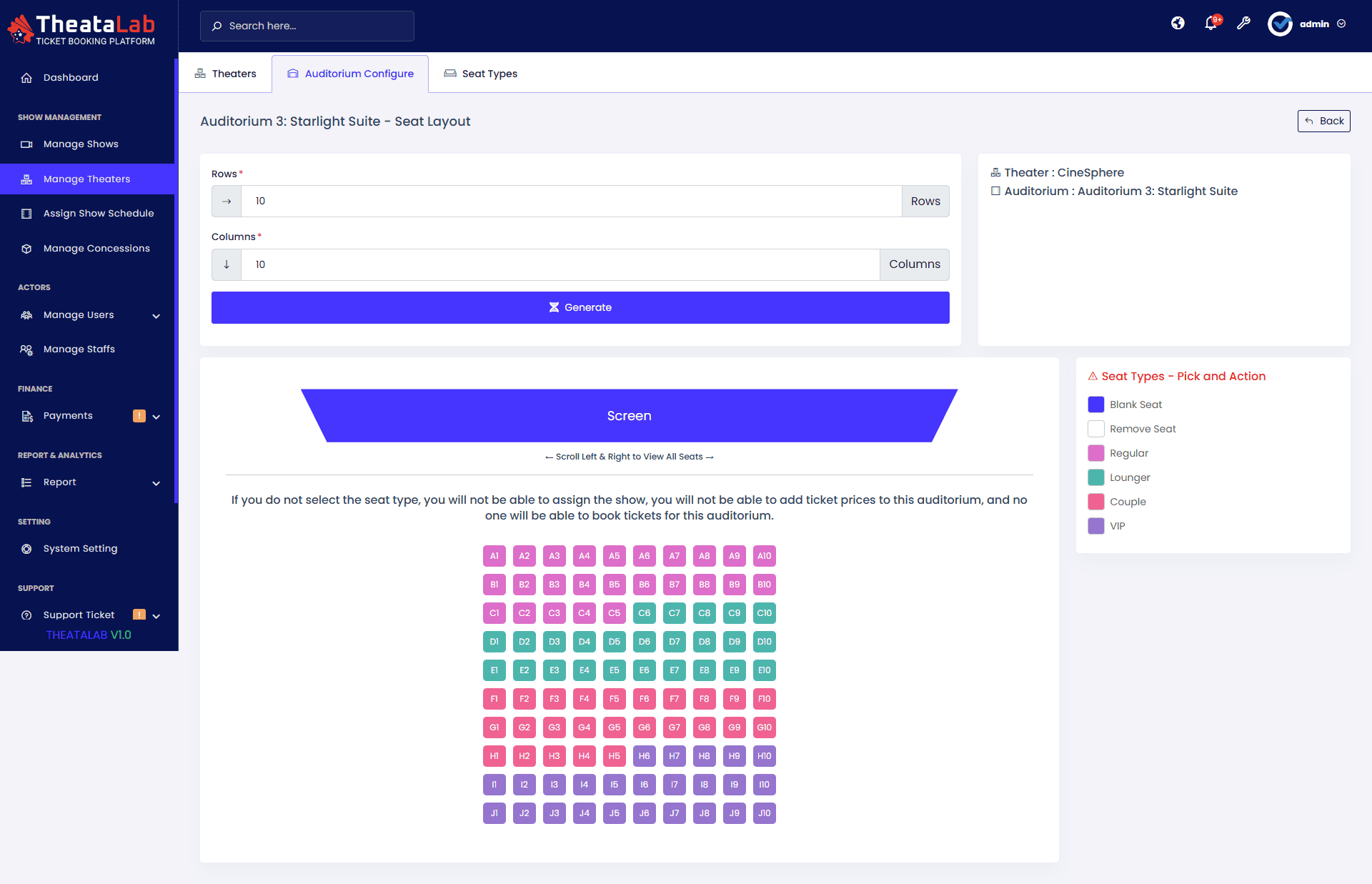Switch to the Seat Types tab

tap(480, 74)
